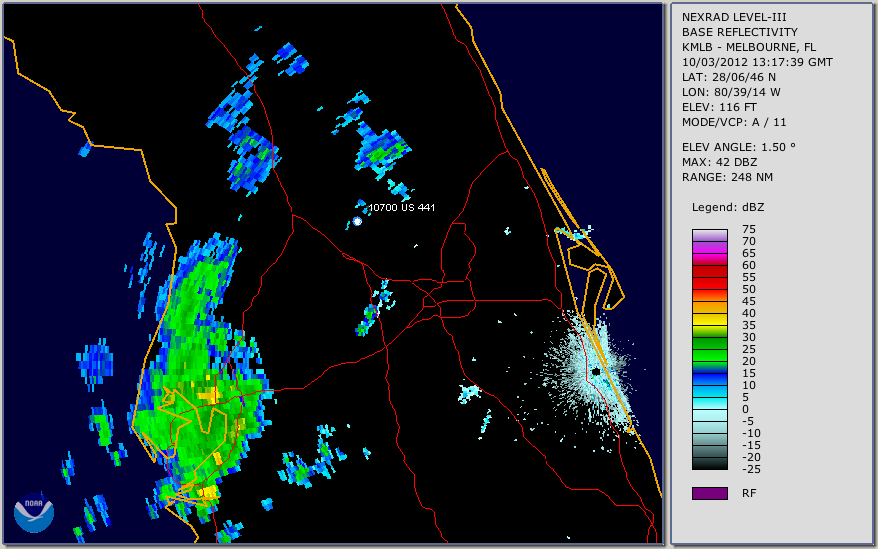
Task: Click the '10/03/2012 13:17:39 GMT' timestamp
Action: tap(757, 62)
